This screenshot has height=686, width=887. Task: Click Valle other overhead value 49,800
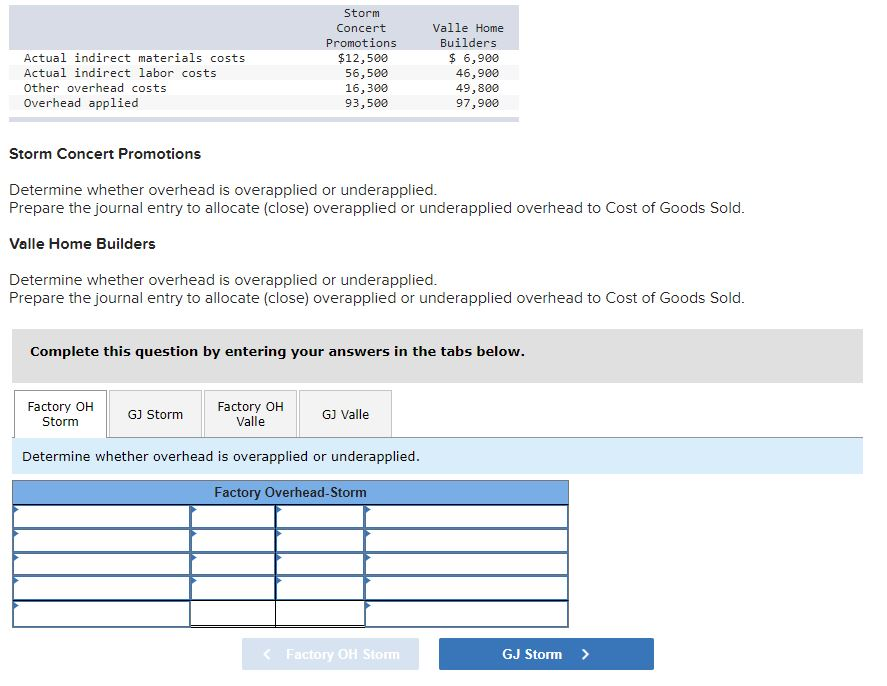pos(477,88)
